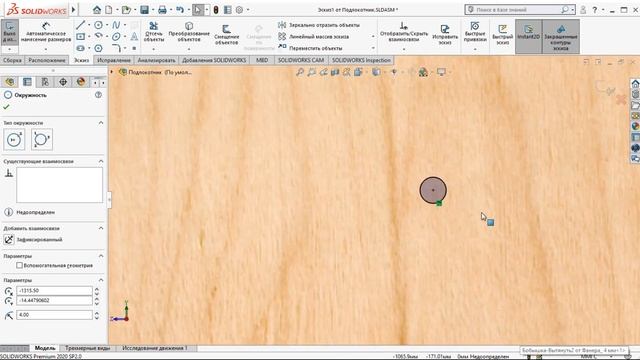Toggle Instant2D mode
640x360 pixels.
coord(529,36)
